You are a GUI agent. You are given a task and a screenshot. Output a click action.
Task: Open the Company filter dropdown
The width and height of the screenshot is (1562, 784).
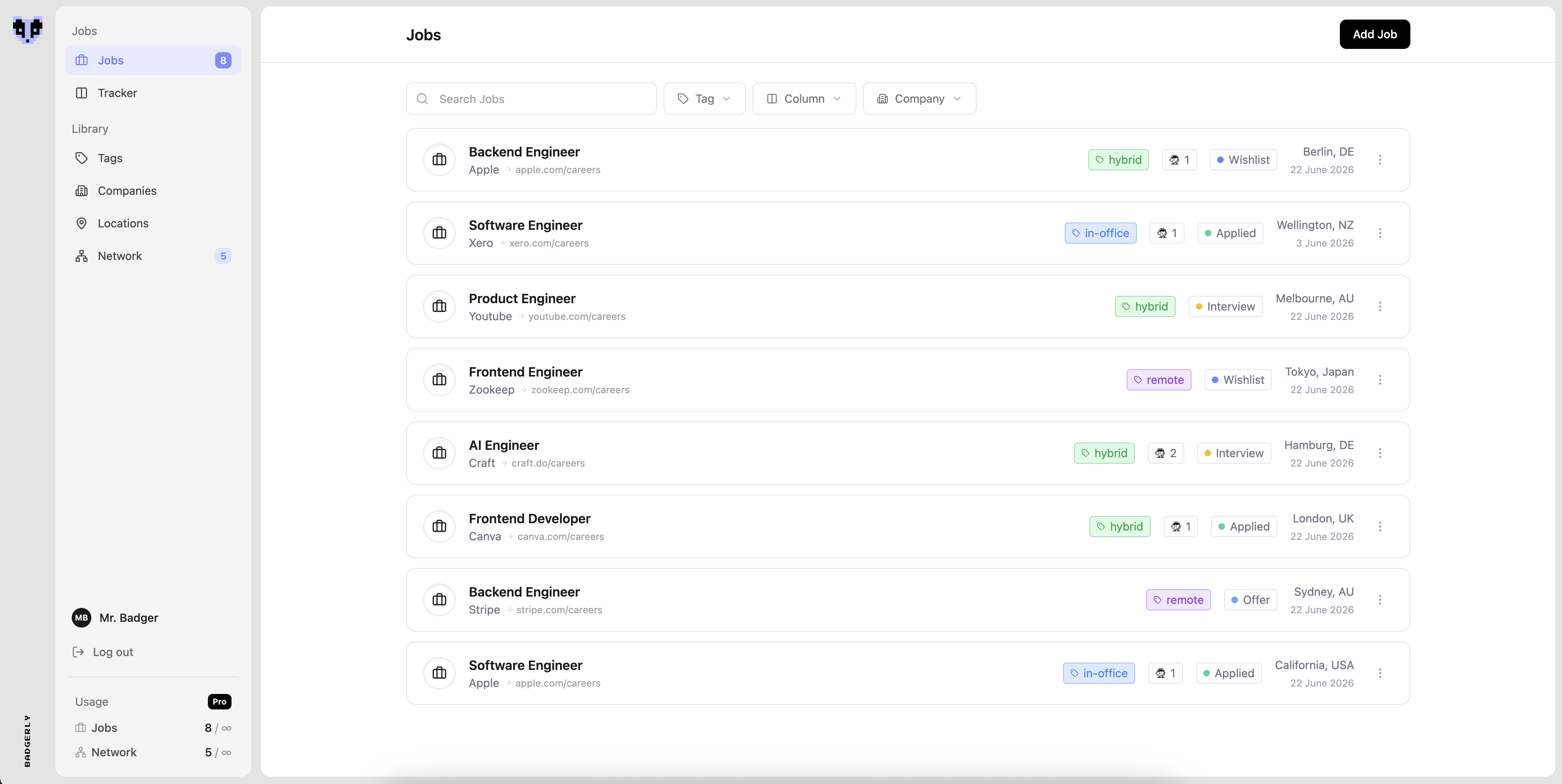[x=919, y=99]
